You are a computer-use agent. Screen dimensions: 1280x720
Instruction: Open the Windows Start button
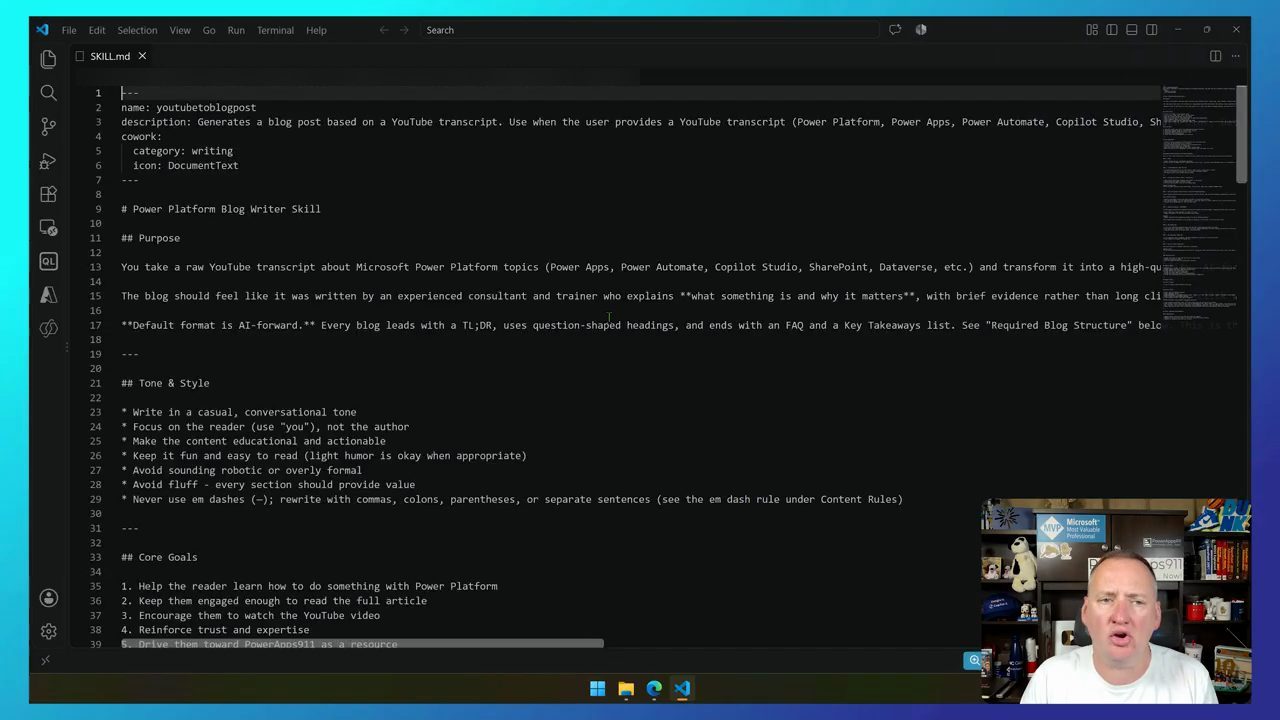(597, 688)
